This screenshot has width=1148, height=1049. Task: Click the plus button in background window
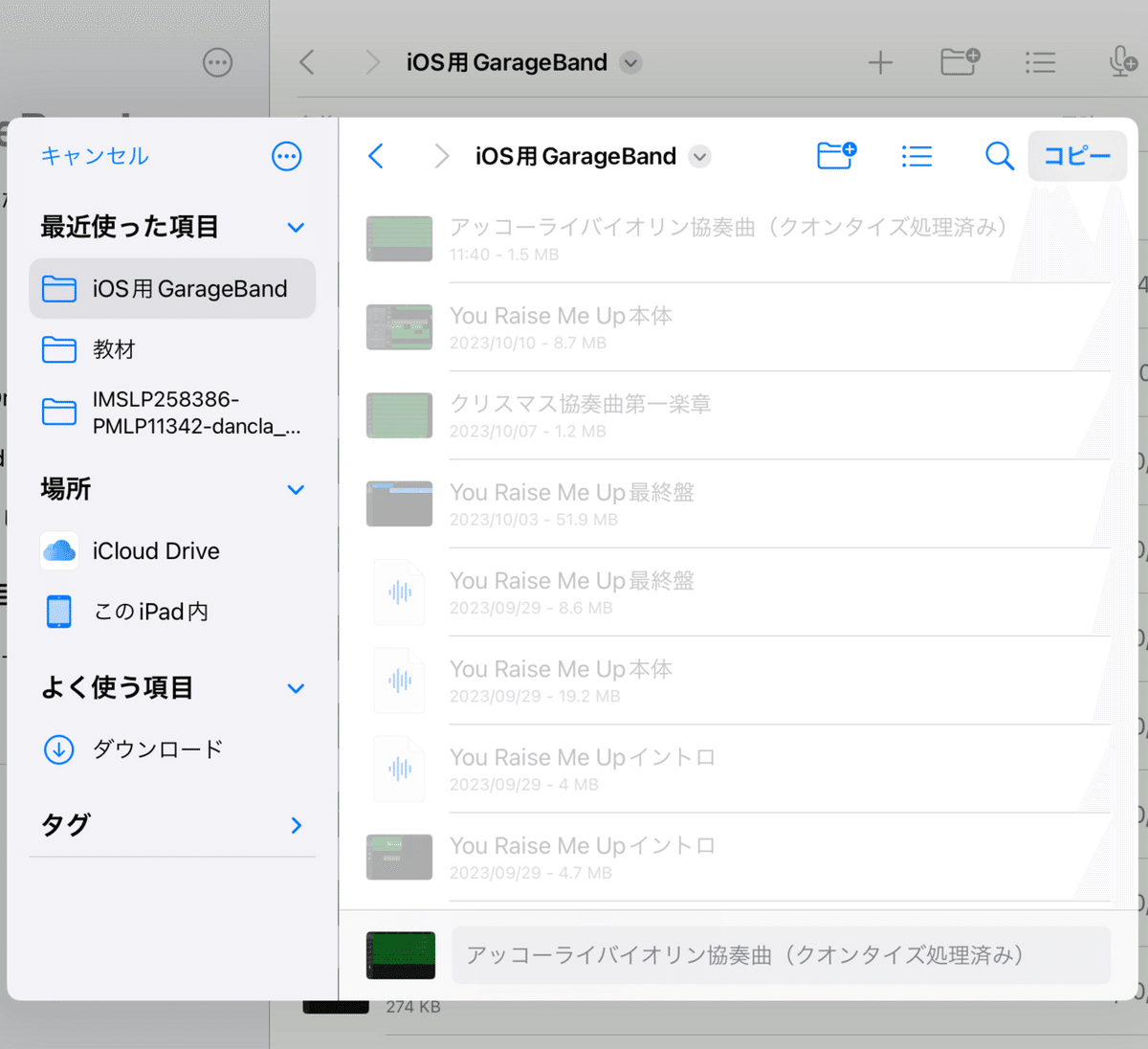point(880,63)
